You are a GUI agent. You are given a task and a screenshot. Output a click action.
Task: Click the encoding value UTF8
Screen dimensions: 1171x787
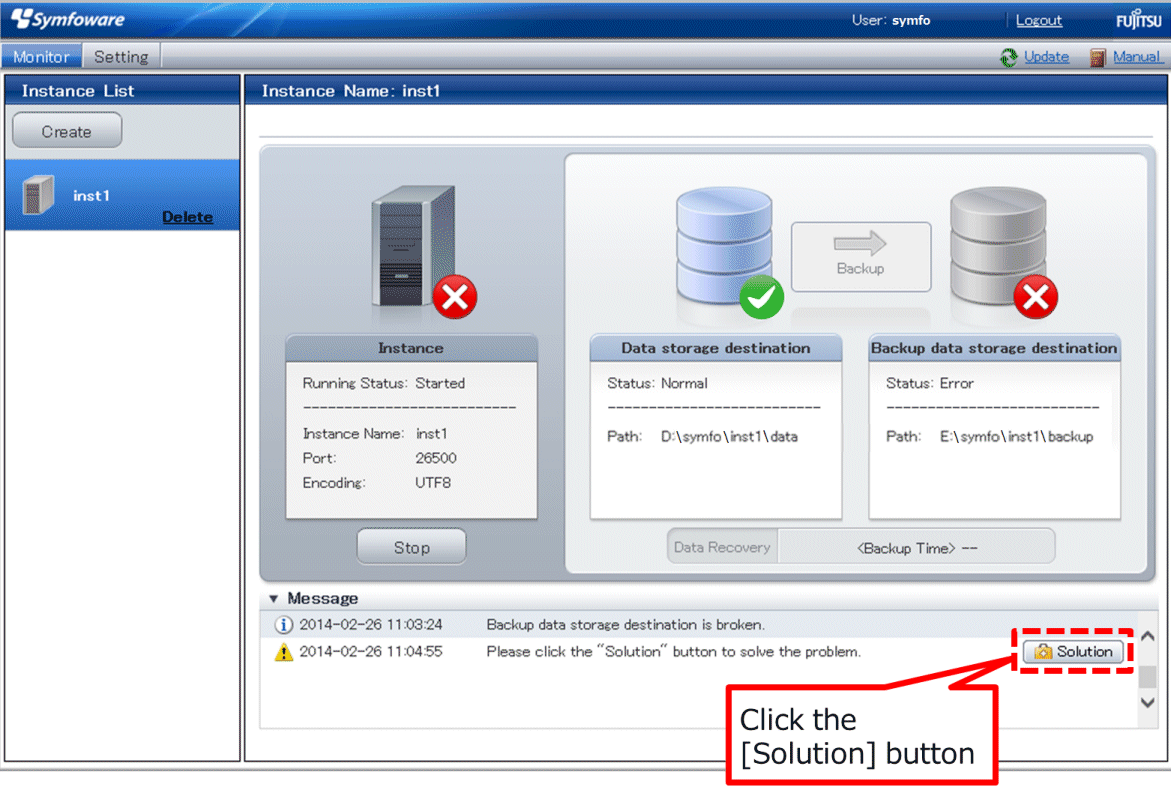(433, 482)
